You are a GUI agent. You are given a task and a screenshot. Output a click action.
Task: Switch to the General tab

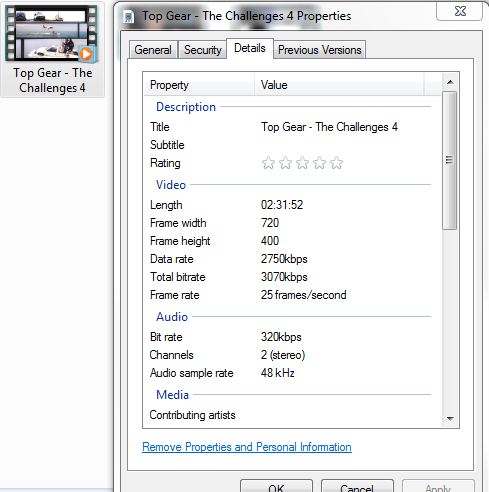pyautogui.click(x=153, y=50)
